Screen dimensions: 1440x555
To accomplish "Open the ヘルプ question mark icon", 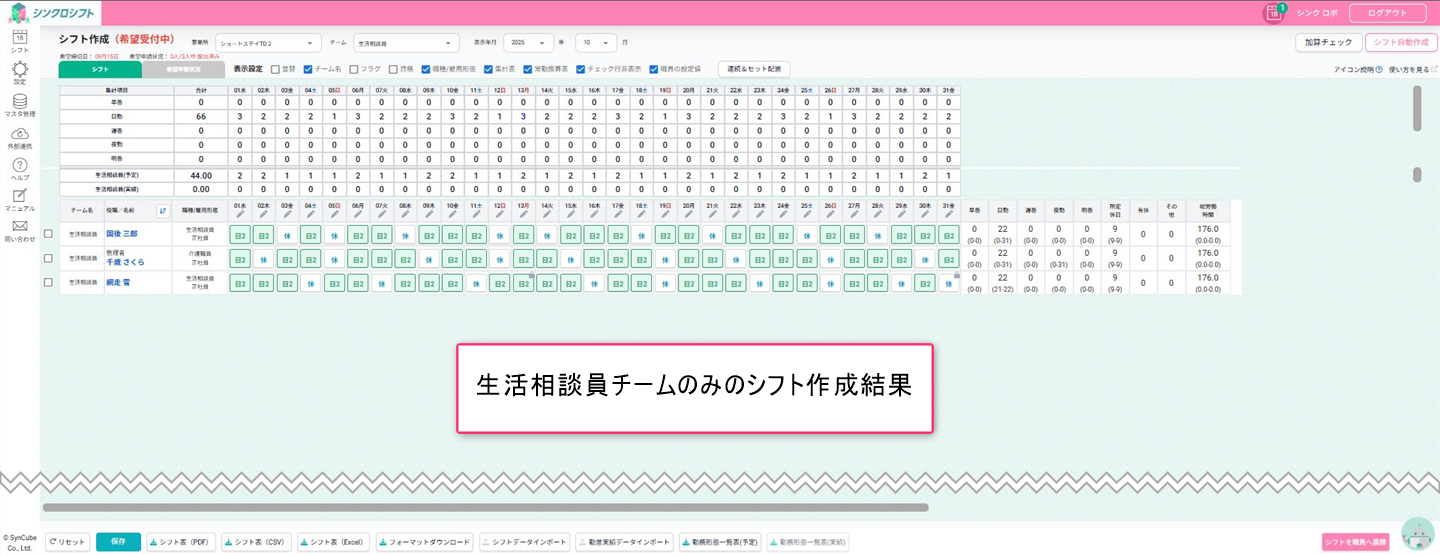I will 19,166.
